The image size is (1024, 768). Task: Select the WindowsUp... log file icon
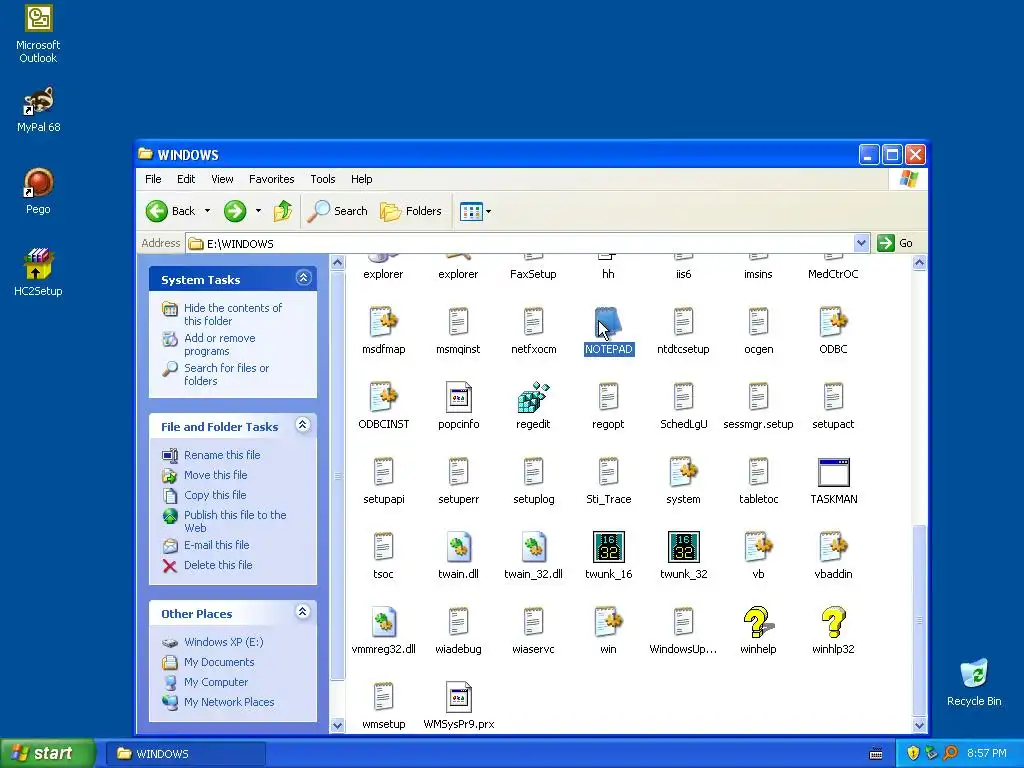[x=683, y=622]
